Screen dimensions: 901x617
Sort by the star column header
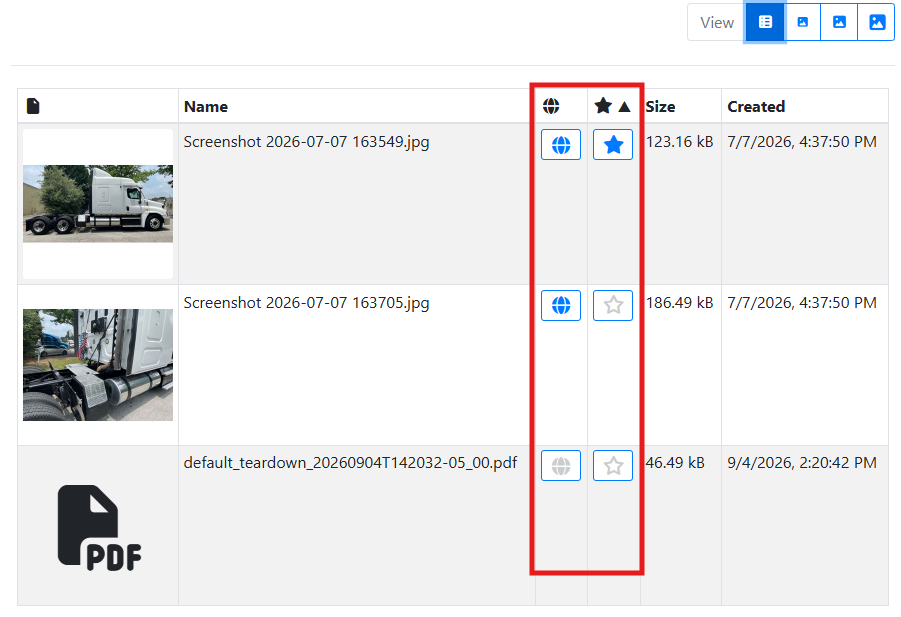point(603,106)
